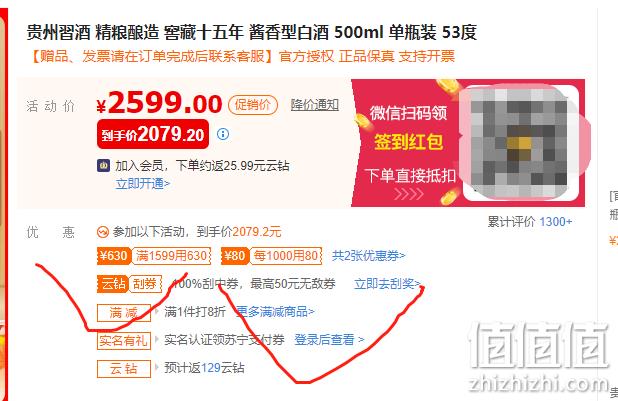Image resolution: width=618 pixels, height=401 pixels.
Task: Open the 立即去刮奖 link
Action: click(x=387, y=283)
